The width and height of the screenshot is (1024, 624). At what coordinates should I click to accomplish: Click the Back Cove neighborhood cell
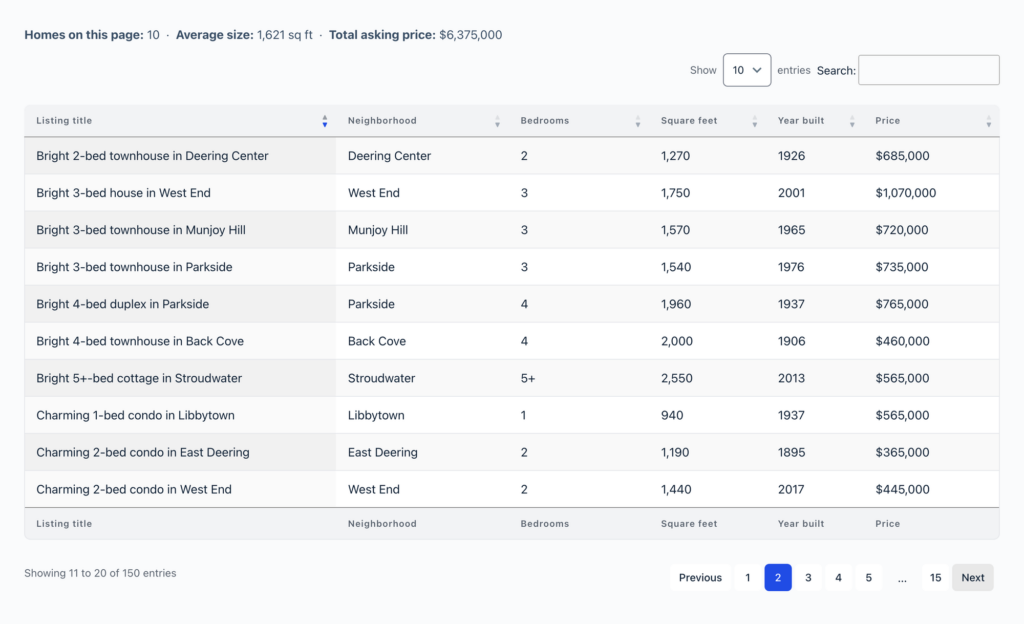coord(423,341)
